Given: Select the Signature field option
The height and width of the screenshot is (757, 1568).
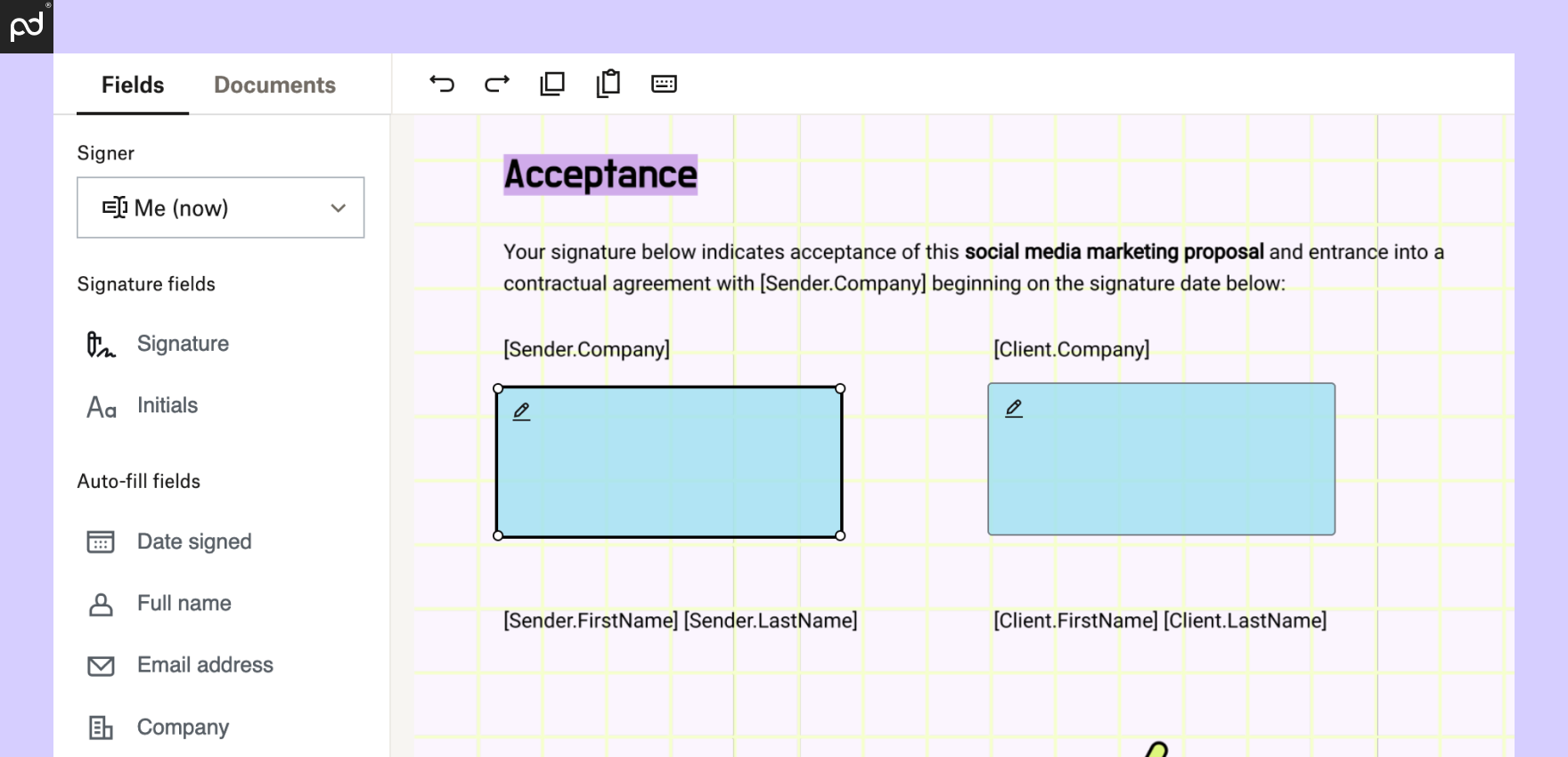Looking at the screenshot, I should click(183, 344).
